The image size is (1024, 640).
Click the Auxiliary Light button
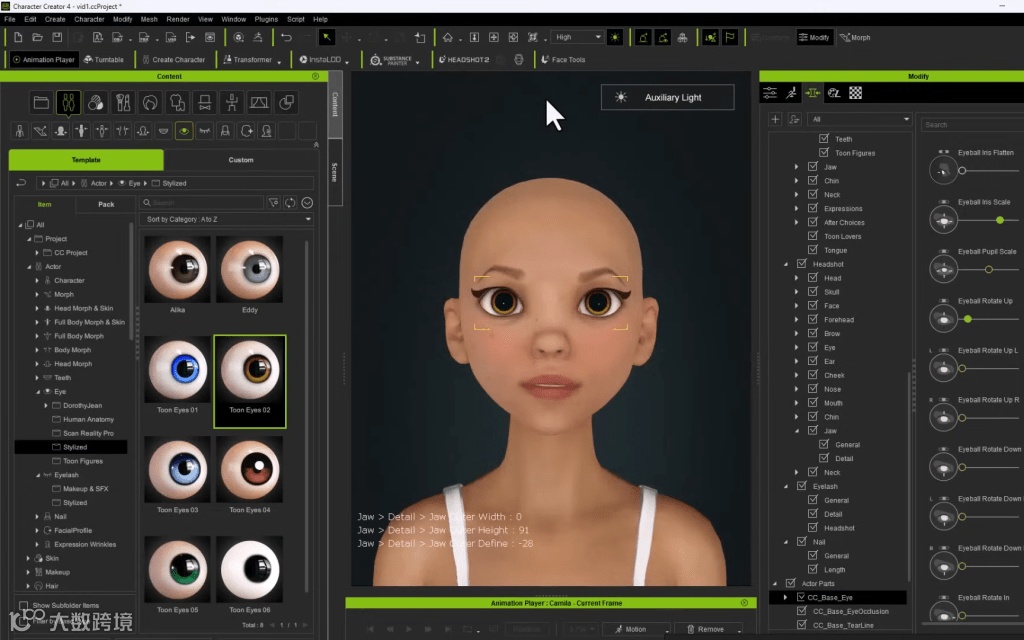point(667,98)
